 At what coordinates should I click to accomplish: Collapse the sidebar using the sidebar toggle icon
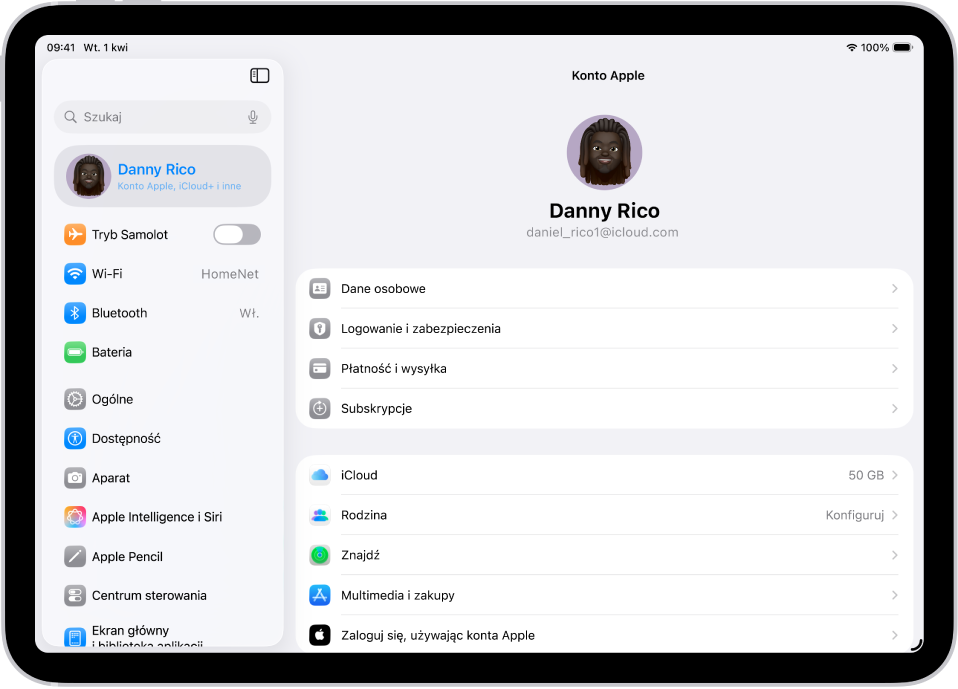[260, 75]
